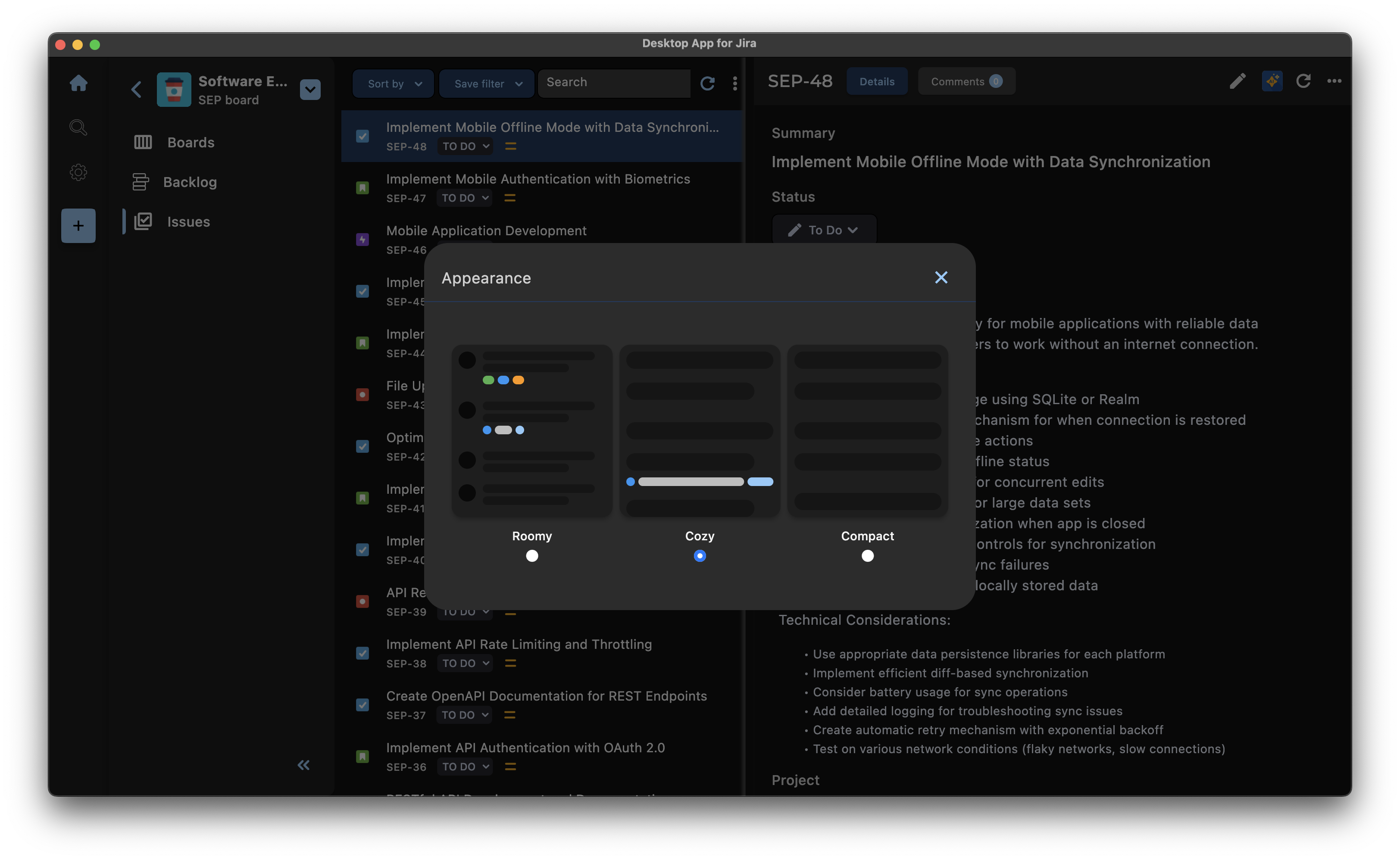Click the AI sparkle icon in the issue header
1400x860 pixels.
point(1272,81)
